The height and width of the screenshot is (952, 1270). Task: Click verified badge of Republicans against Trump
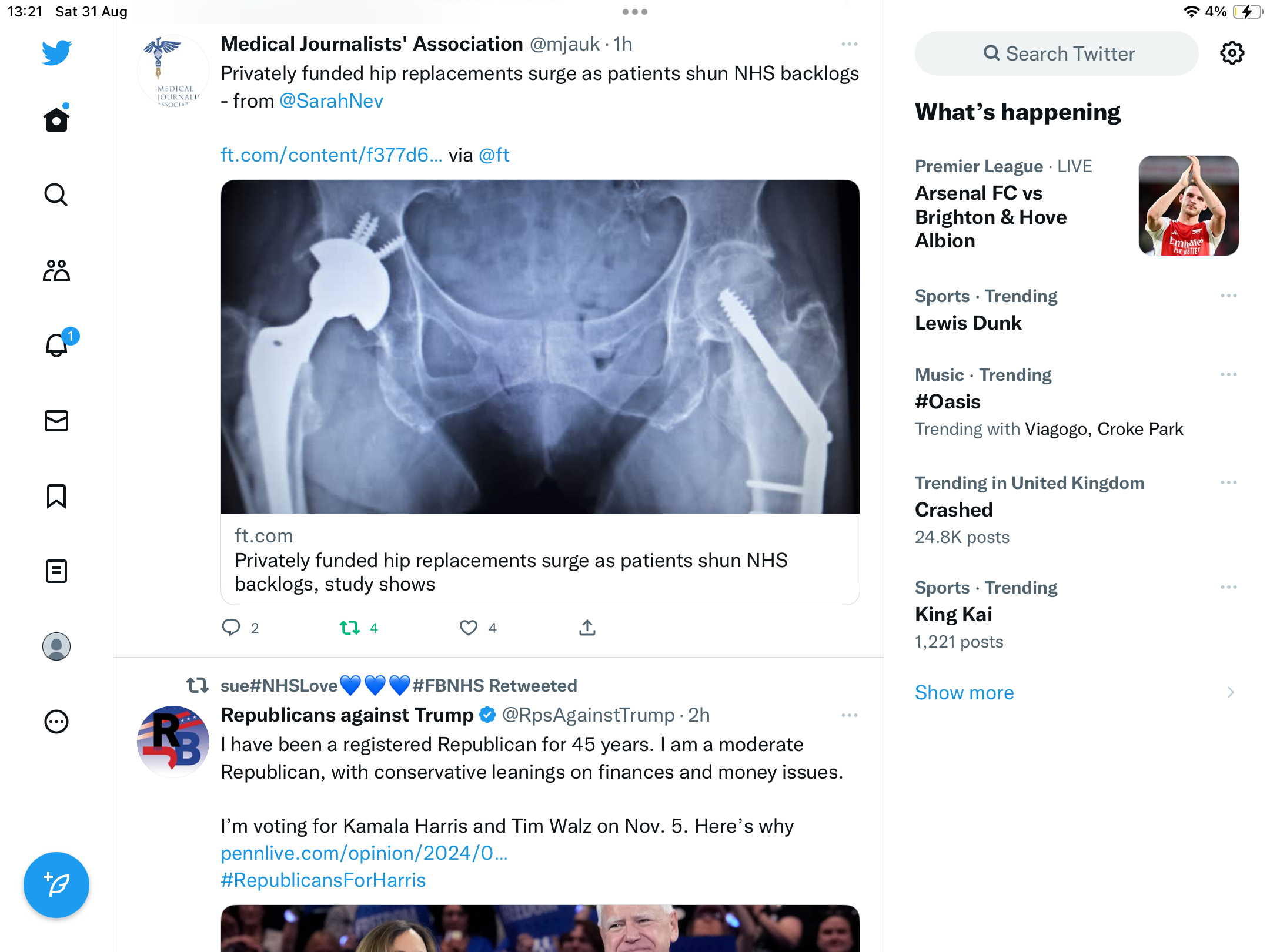pos(487,715)
